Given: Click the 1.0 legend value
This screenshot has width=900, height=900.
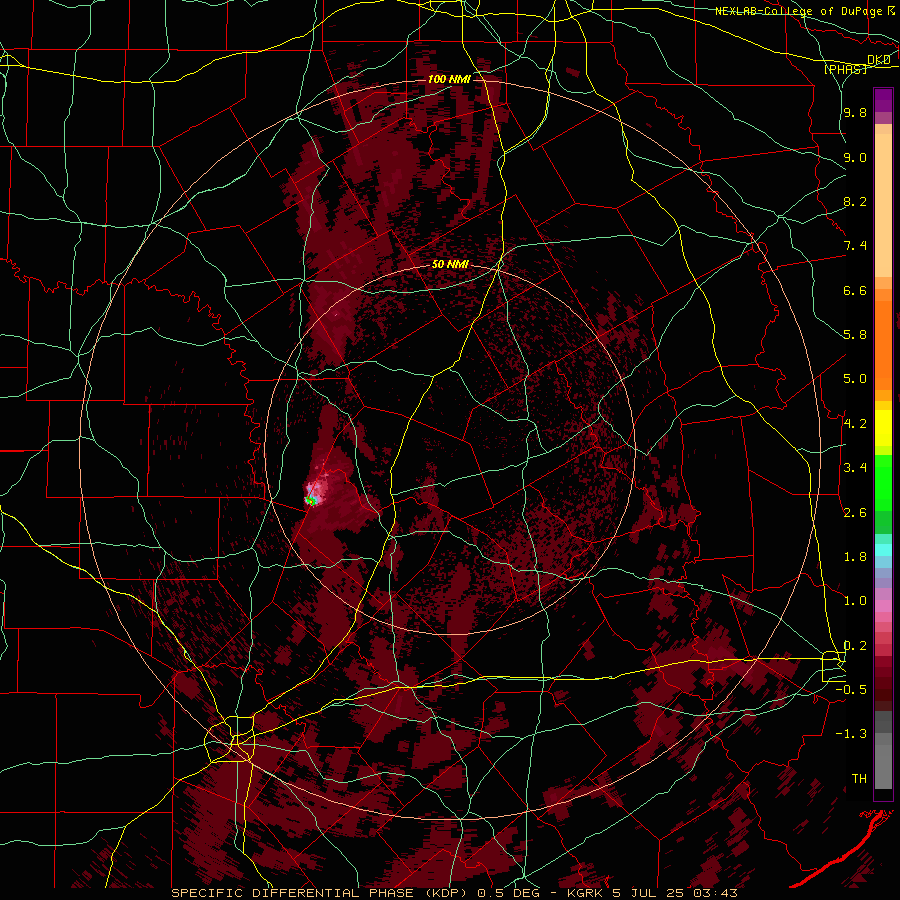Looking at the screenshot, I should coord(855,601).
